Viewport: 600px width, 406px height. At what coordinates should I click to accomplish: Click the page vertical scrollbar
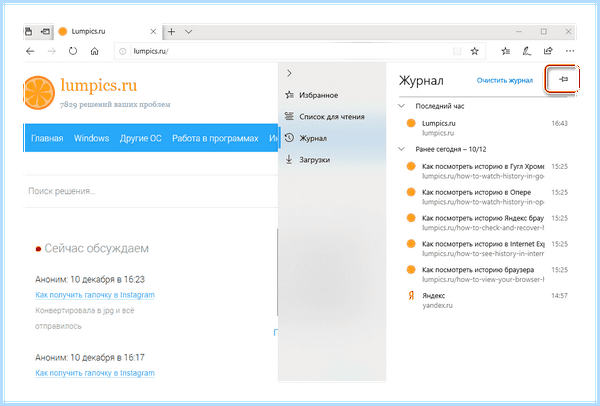[277, 272]
